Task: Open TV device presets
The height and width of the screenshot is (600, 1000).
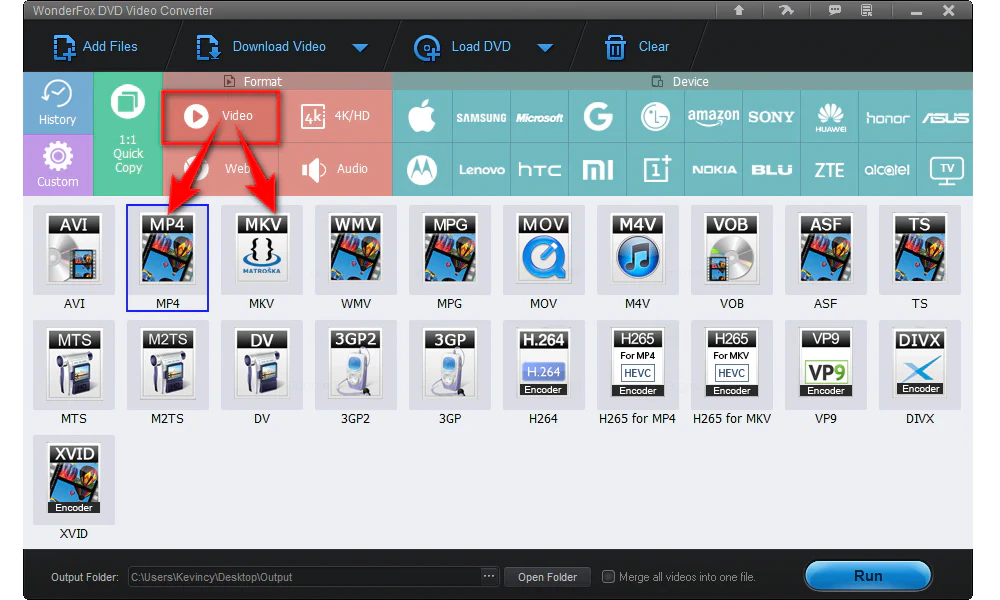Action: tap(946, 170)
